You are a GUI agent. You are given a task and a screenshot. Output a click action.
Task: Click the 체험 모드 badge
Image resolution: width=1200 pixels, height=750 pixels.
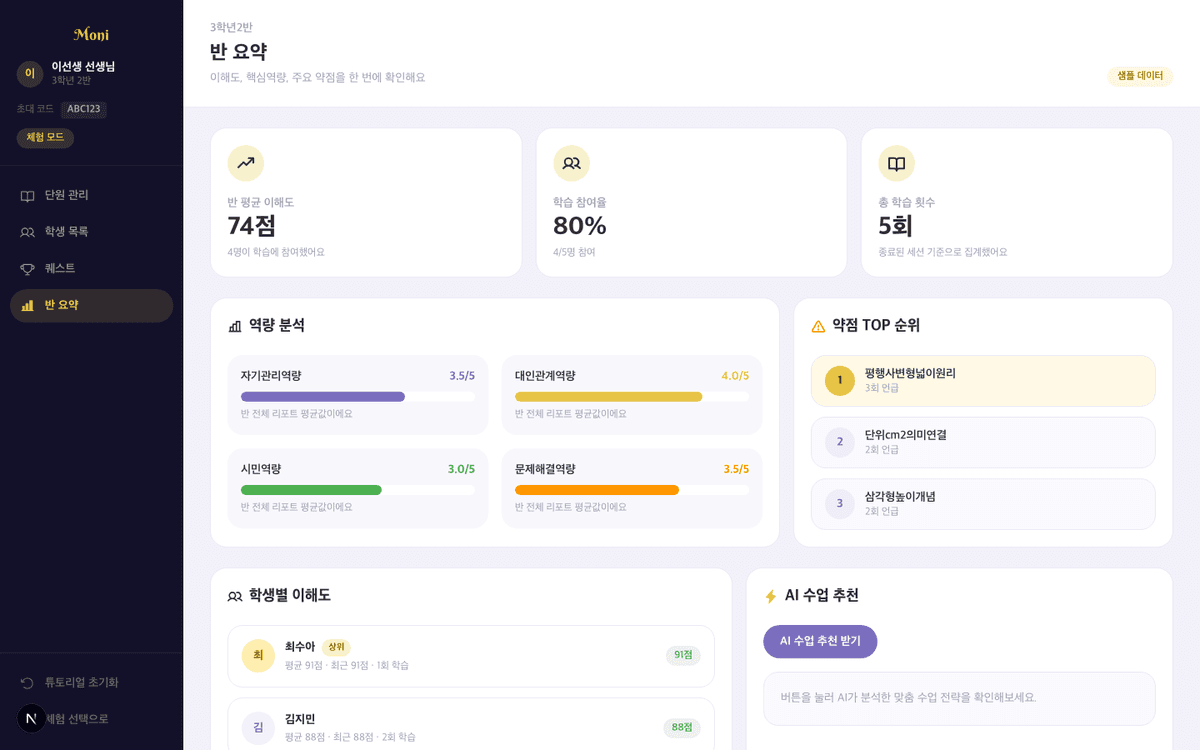tap(45, 137)
